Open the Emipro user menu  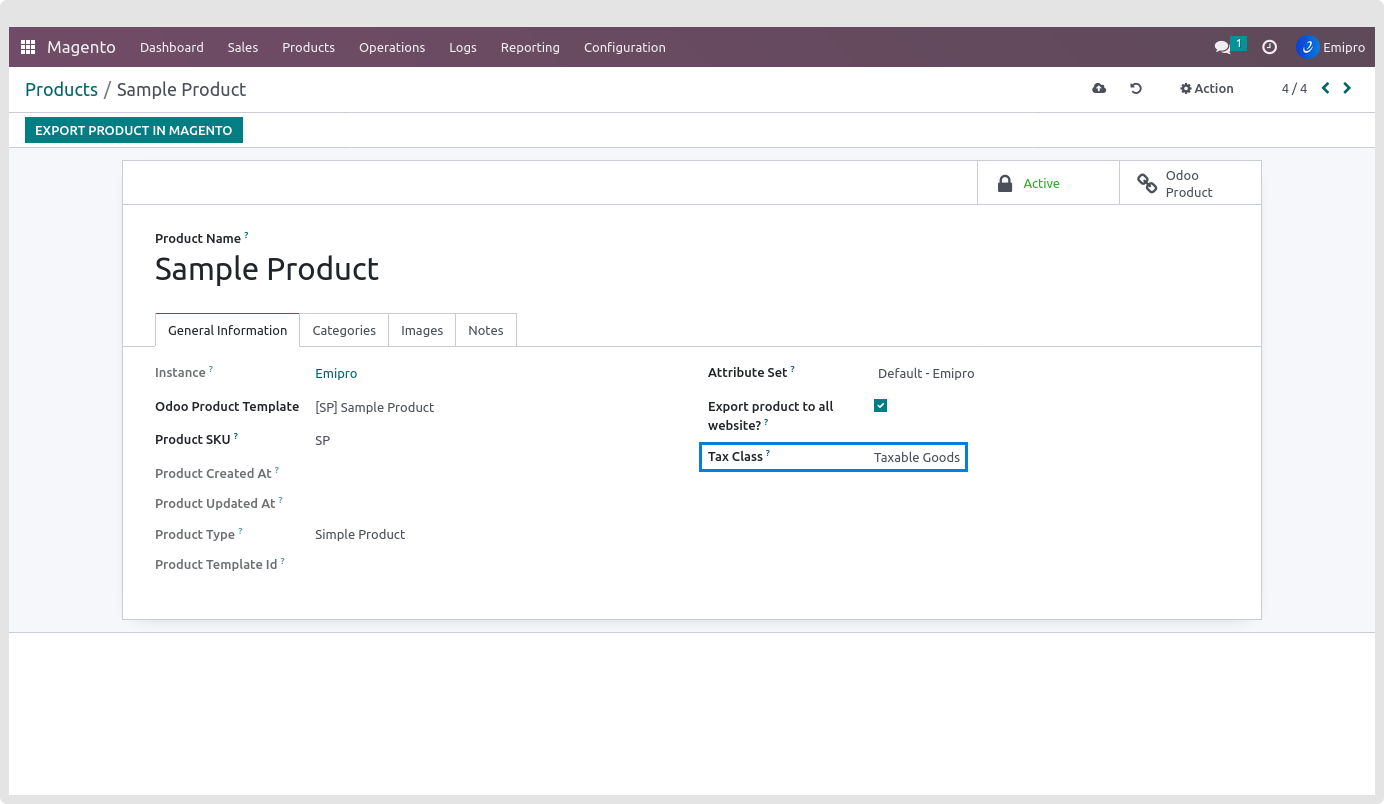pyautogui.click(x=1331, y=47)
